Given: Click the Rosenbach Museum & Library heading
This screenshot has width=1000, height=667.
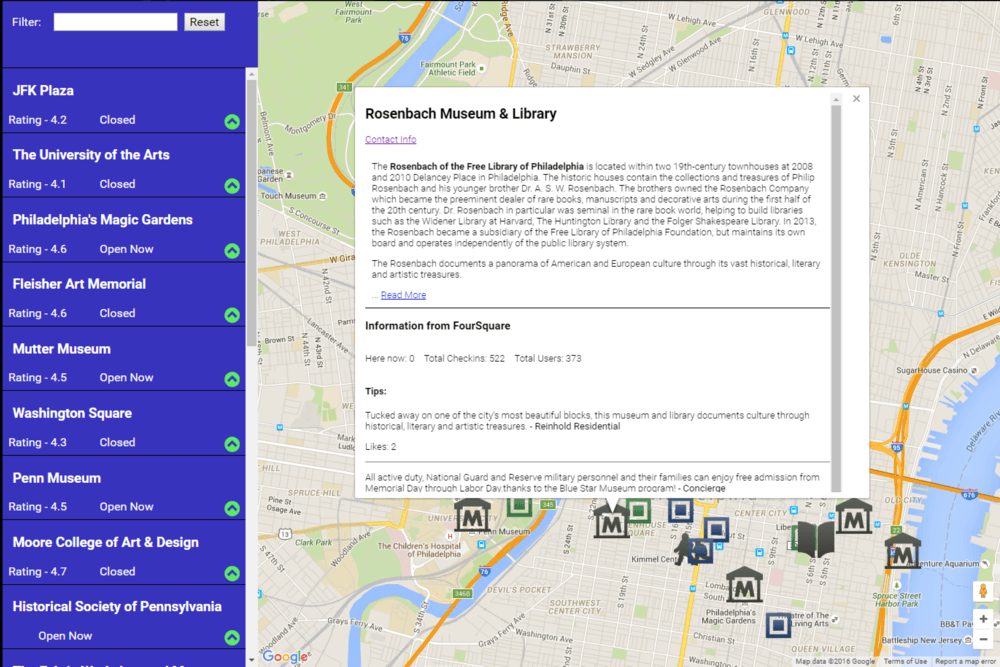Looking at the screenshot, I should (460, 114).
